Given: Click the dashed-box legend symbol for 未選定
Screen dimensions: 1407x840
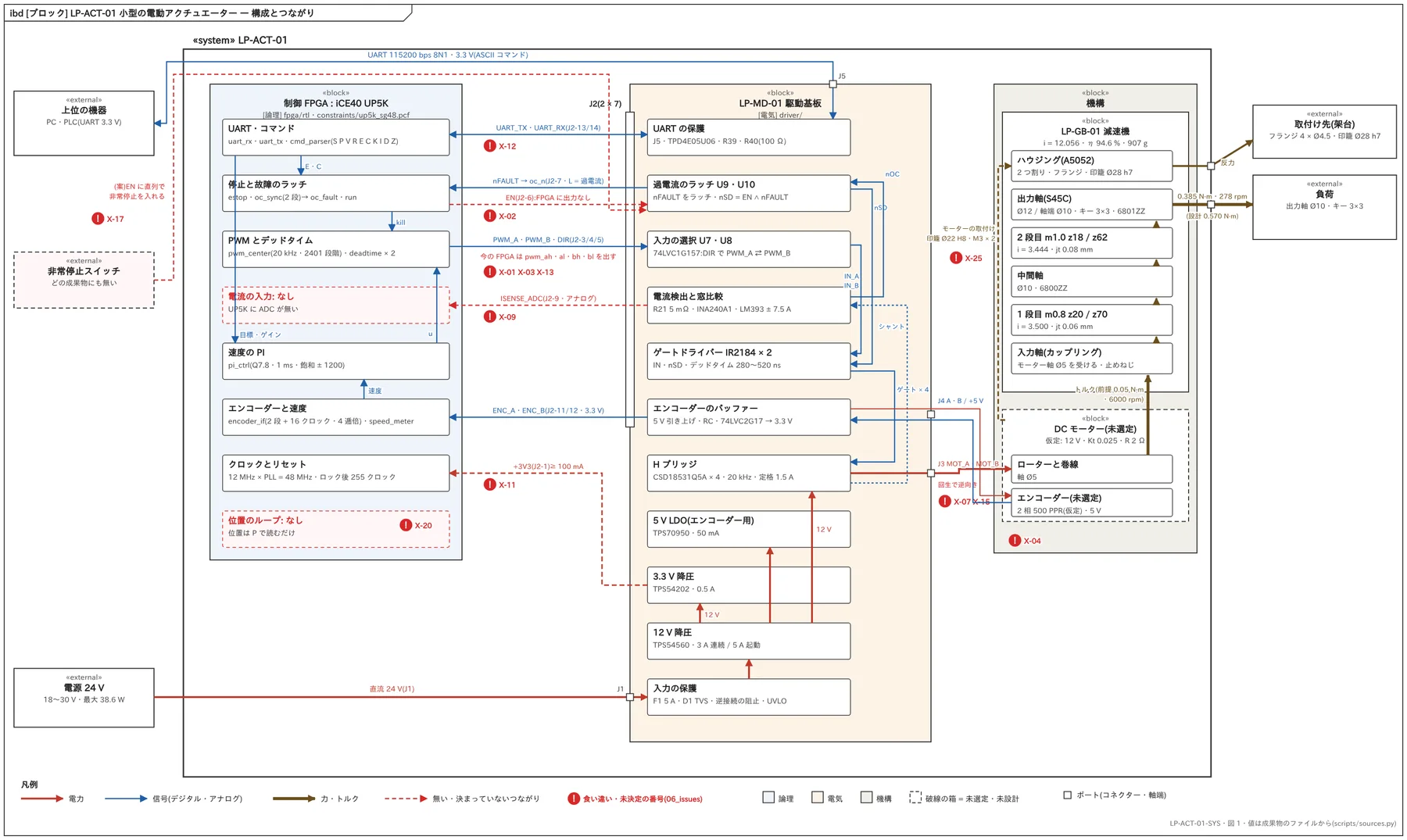Looking at the screenshot, I should point(915,798).
